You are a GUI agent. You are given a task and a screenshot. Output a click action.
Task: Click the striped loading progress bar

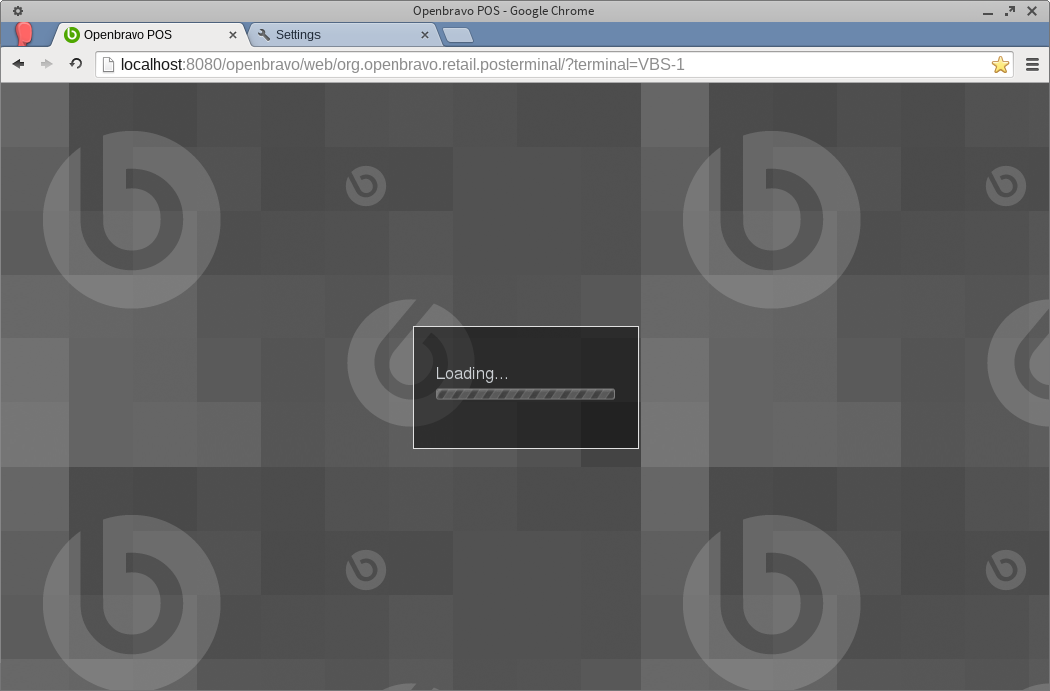(525, 394)
